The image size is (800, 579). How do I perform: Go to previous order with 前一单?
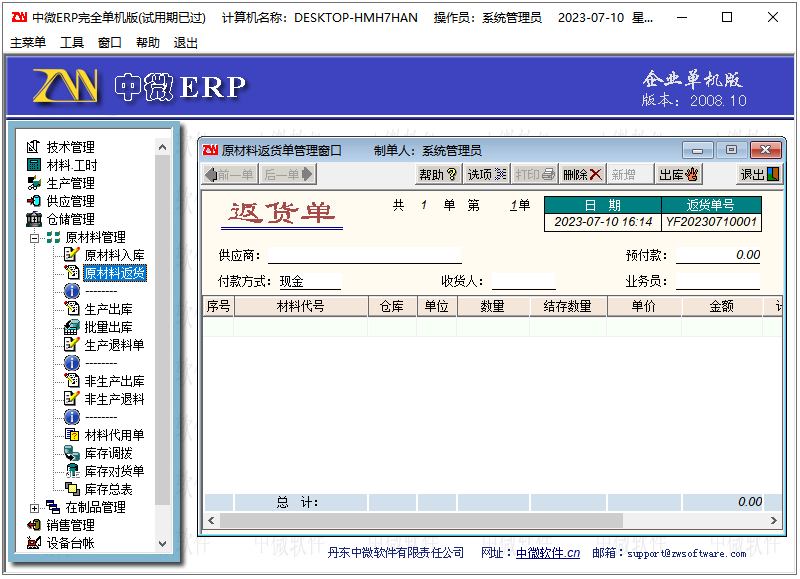[230, 175]
